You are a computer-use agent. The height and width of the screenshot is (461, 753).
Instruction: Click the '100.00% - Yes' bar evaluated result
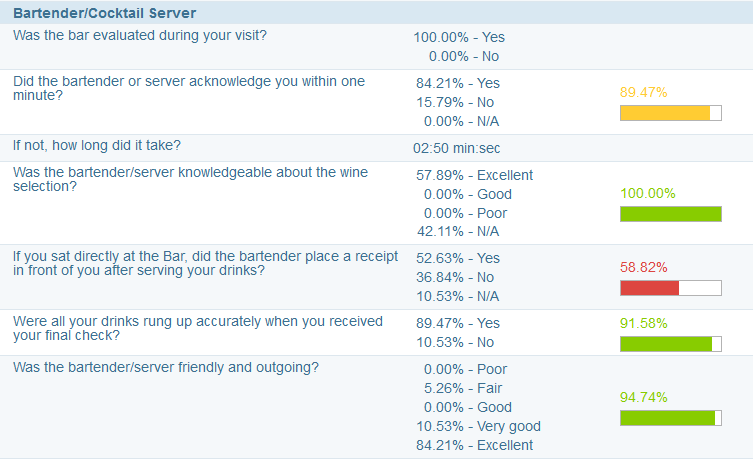(459, 37)
